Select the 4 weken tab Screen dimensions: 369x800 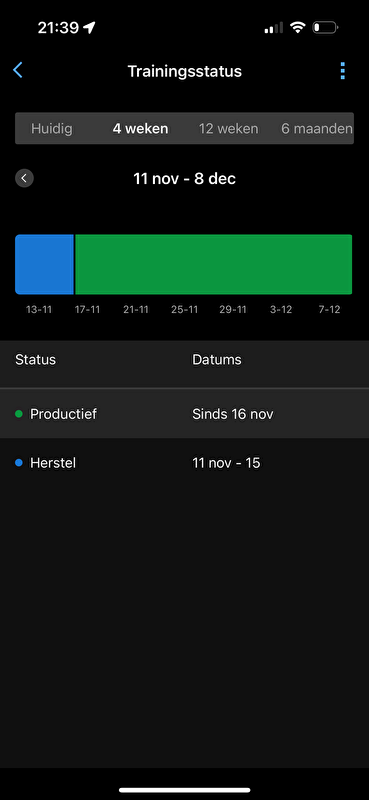140,129
